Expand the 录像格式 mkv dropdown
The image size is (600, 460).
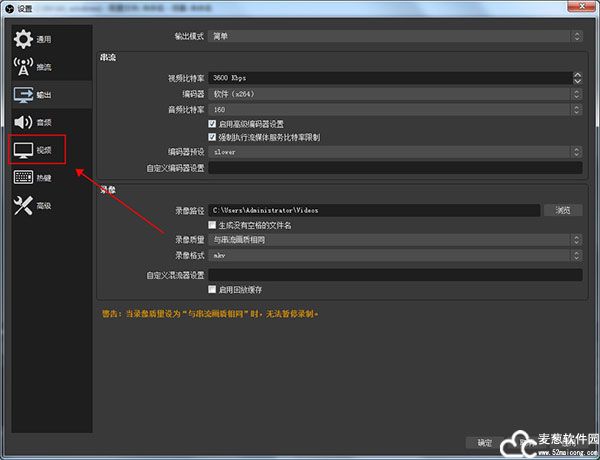395,255
